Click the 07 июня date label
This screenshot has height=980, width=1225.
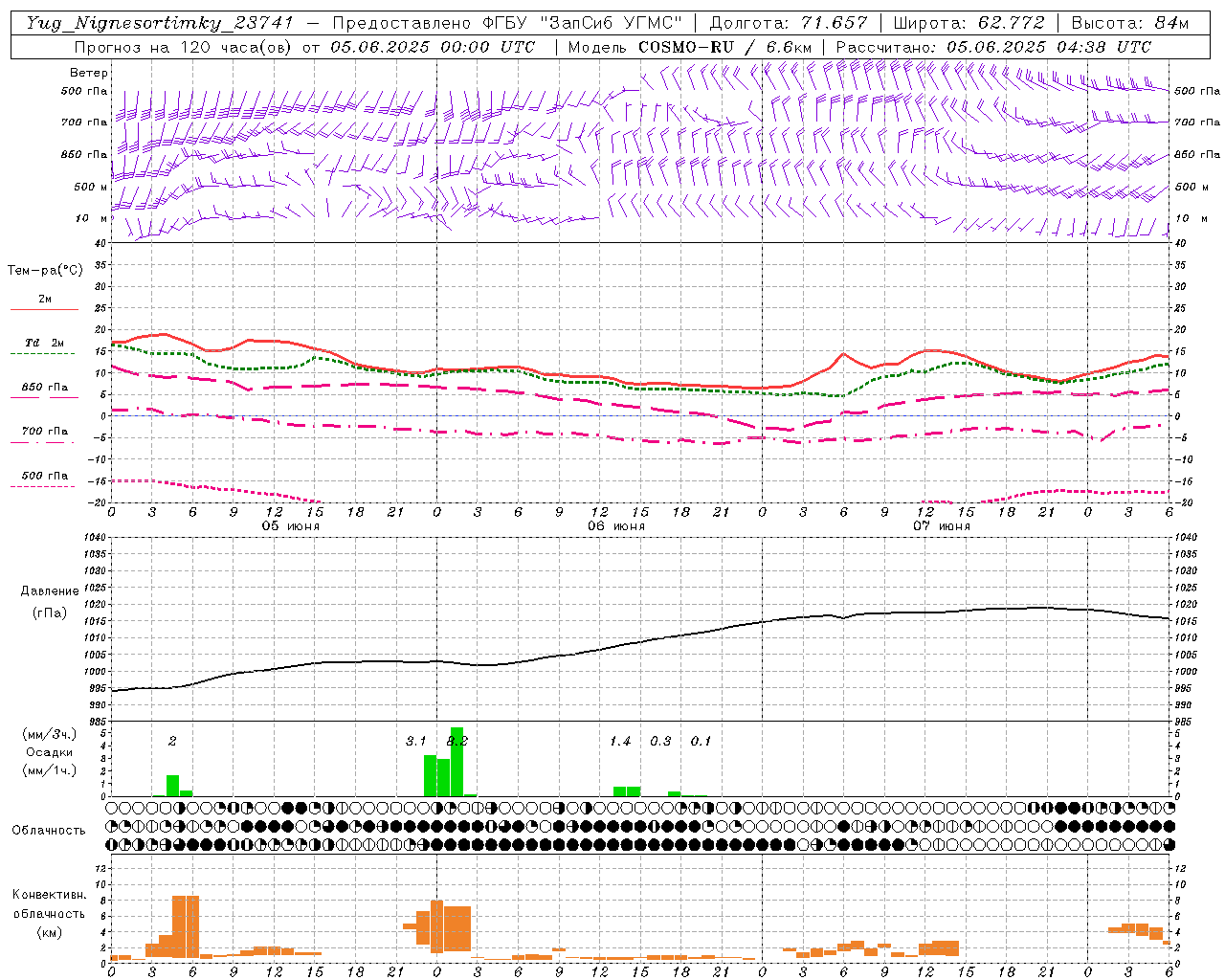tap(942, 526)
